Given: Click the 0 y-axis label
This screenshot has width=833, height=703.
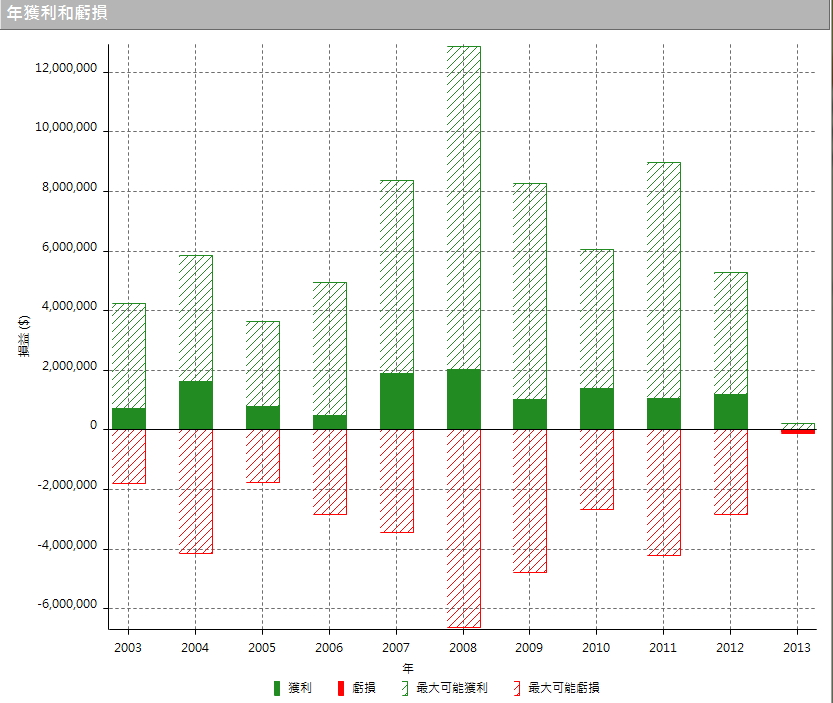Looking at the screenshot, I should [x=94, y=425].
